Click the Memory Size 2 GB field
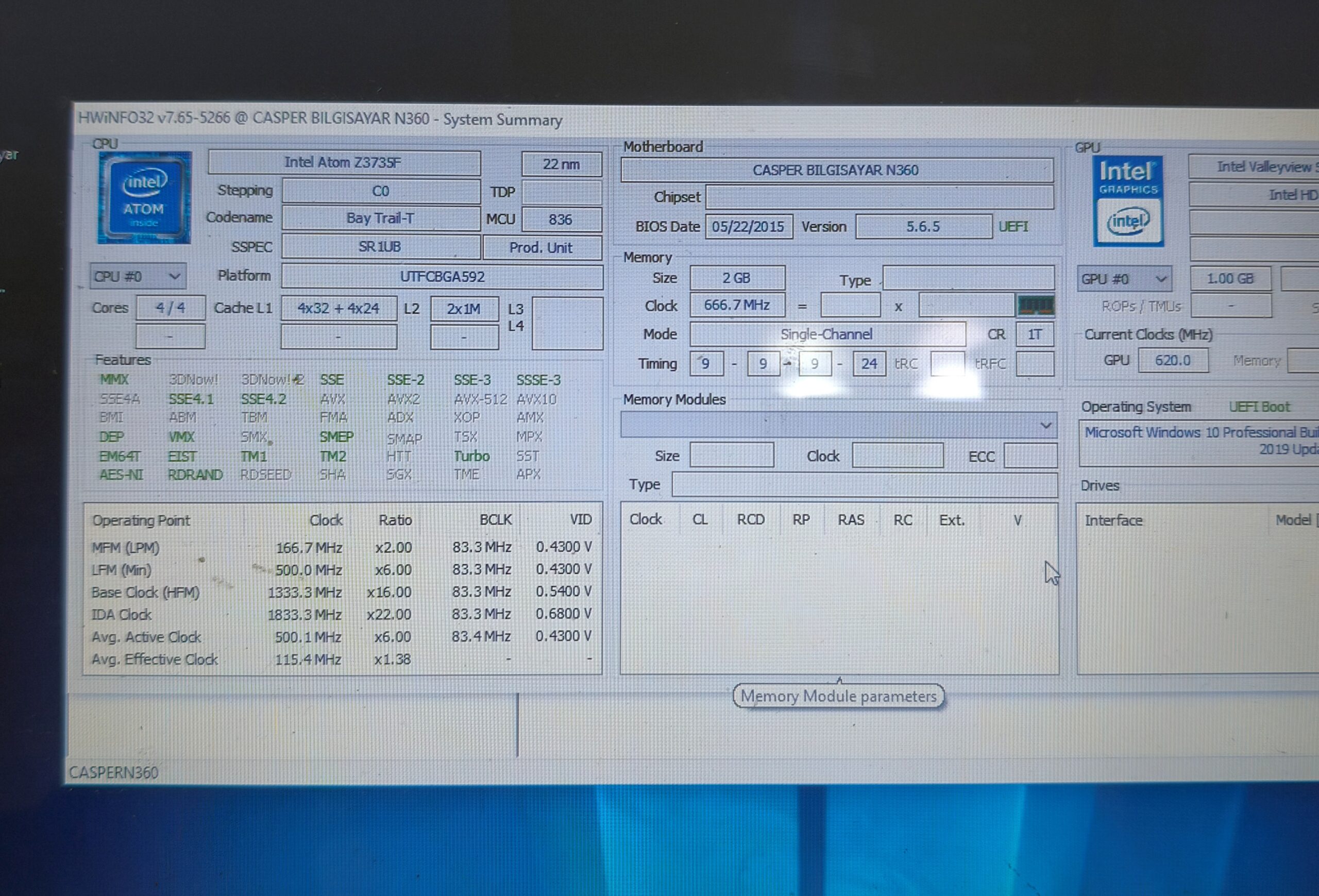Viewport: 1319px width, 896px height. tap(737, 278)
